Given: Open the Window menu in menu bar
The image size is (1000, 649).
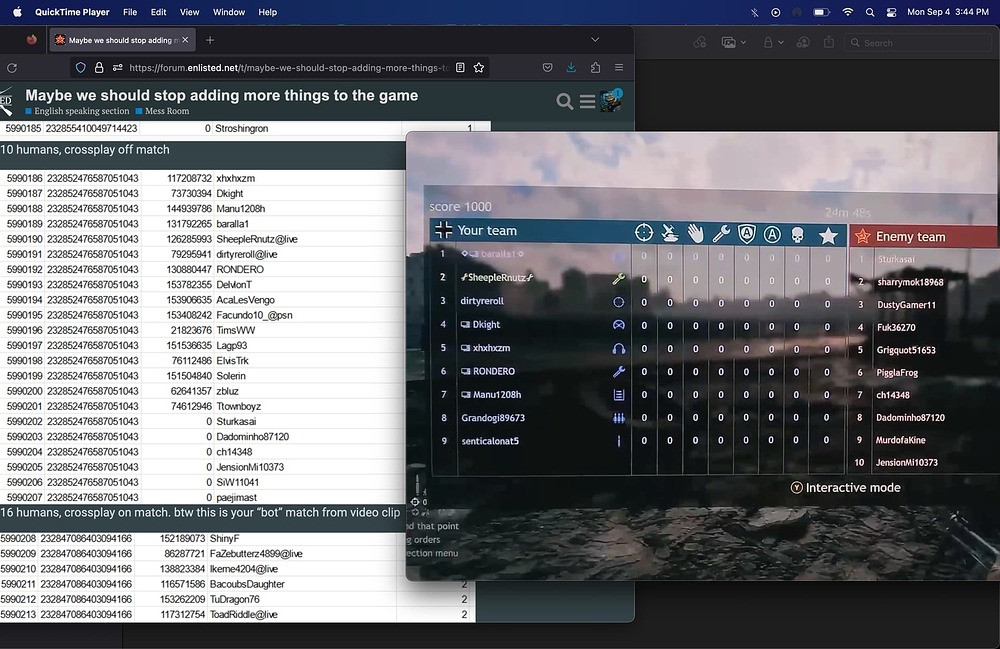Looking at the screenshot, I should pos(229,12).
